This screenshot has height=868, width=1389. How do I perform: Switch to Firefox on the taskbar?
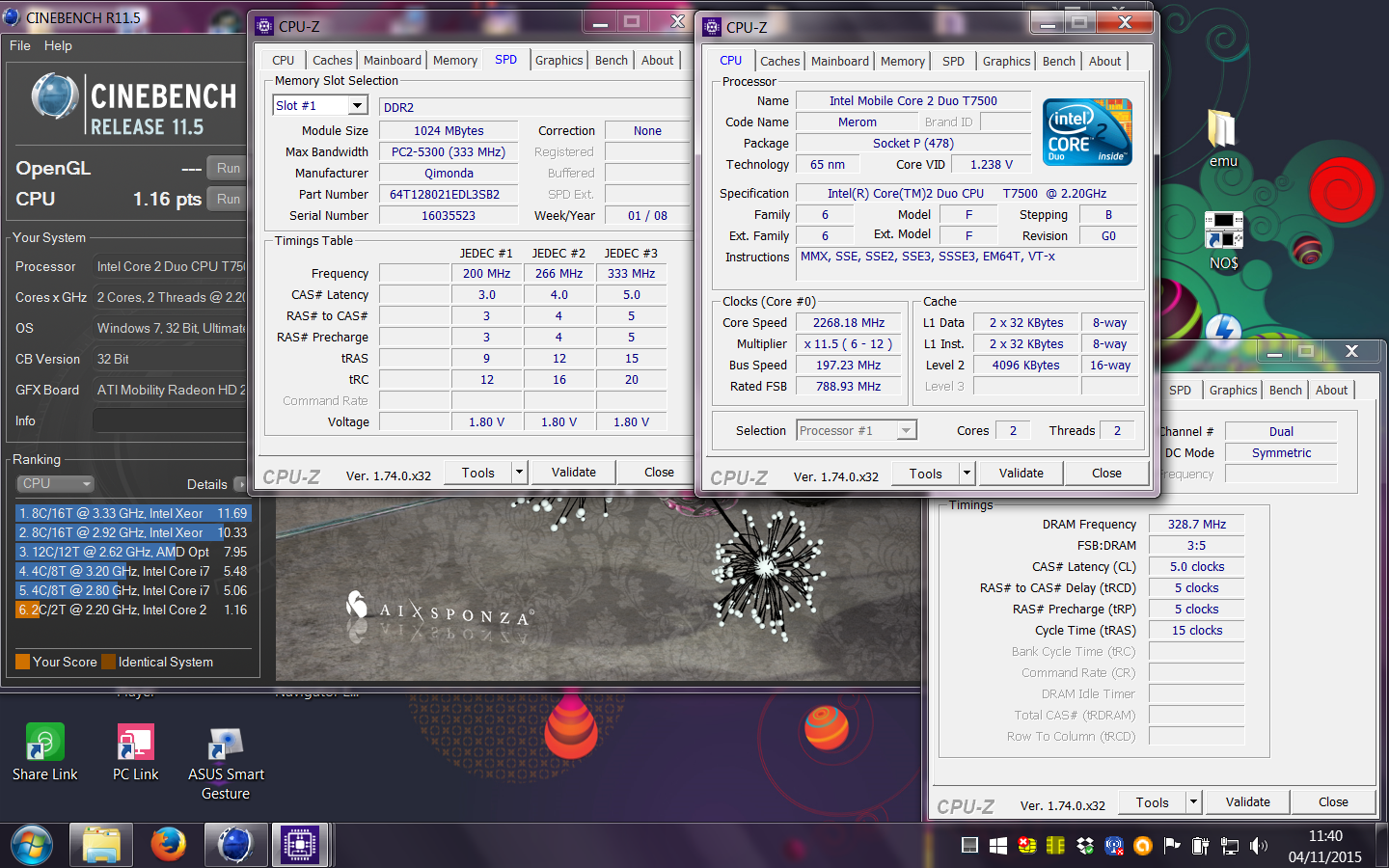(x=168, y=846)
